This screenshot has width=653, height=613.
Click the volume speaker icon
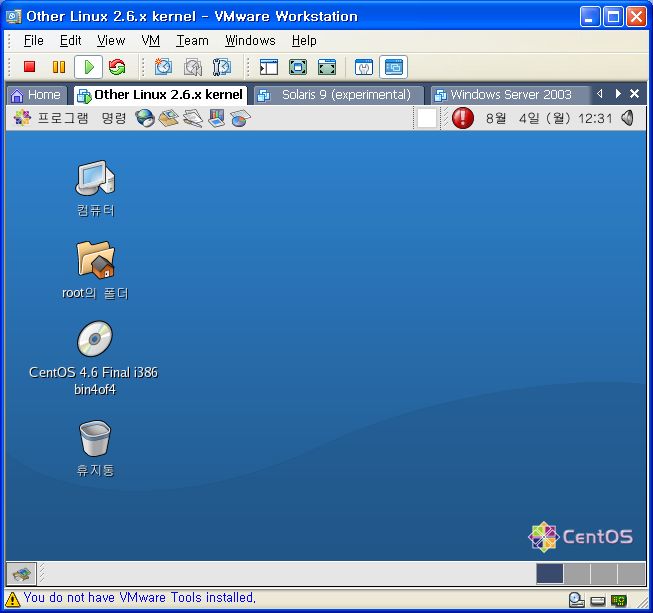pyautogui.click(x=627, y=118)
